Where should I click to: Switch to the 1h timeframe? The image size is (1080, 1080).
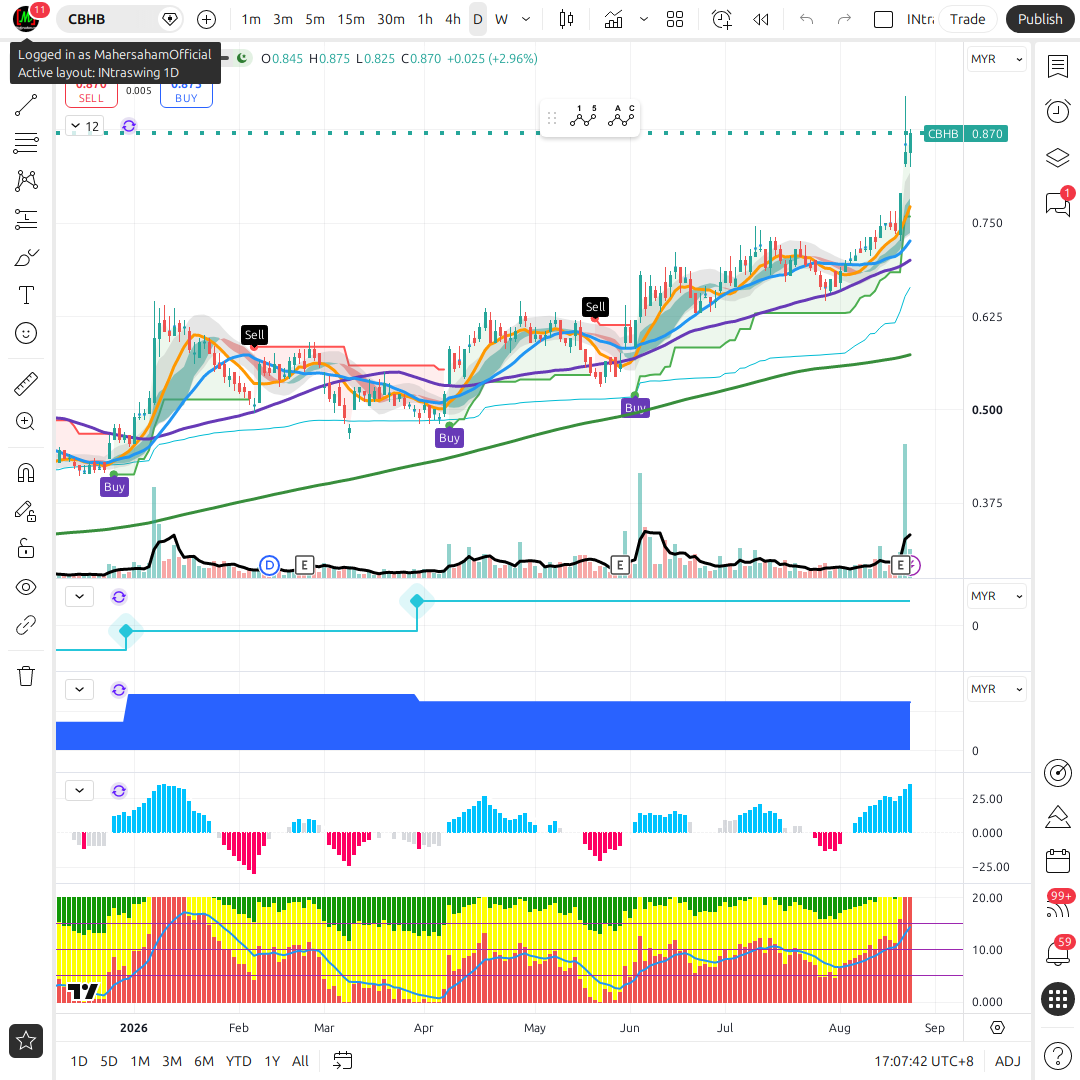pos(425,19)
